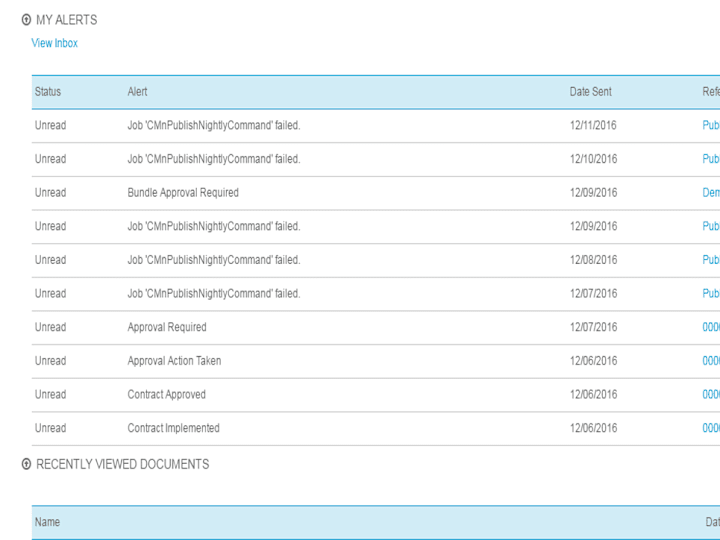The width and height of the screenshot is (720, 540).
Task: Sort alerts by the Date Sent column header
Action: (x=591, y=92)
